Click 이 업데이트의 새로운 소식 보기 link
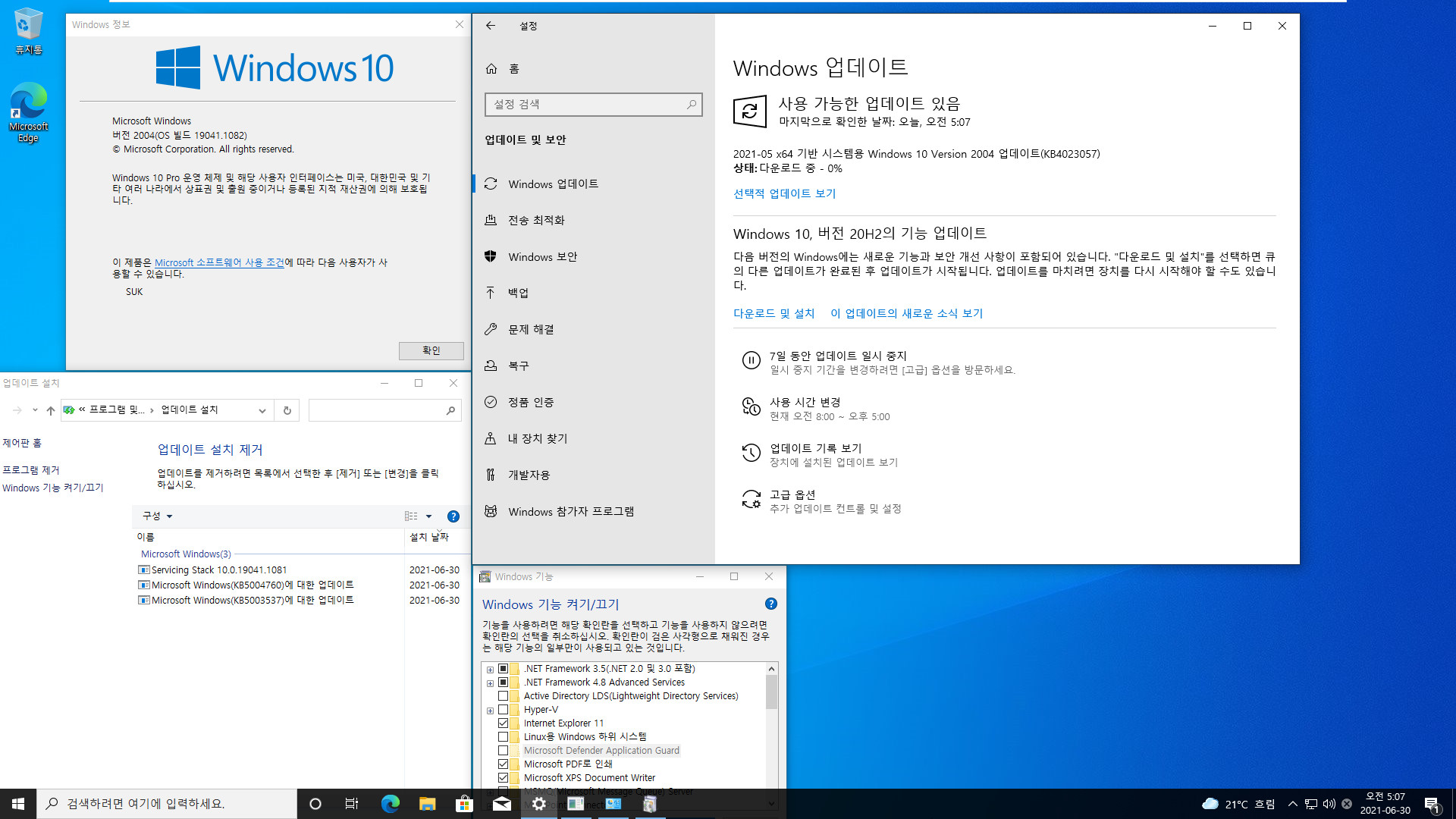 pos(906,314)
